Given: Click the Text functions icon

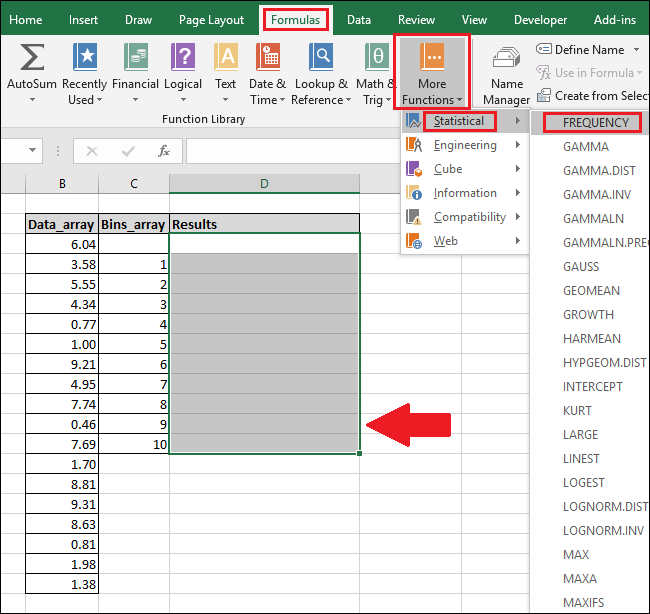Looking at the screenshot, I should [226, 57].
